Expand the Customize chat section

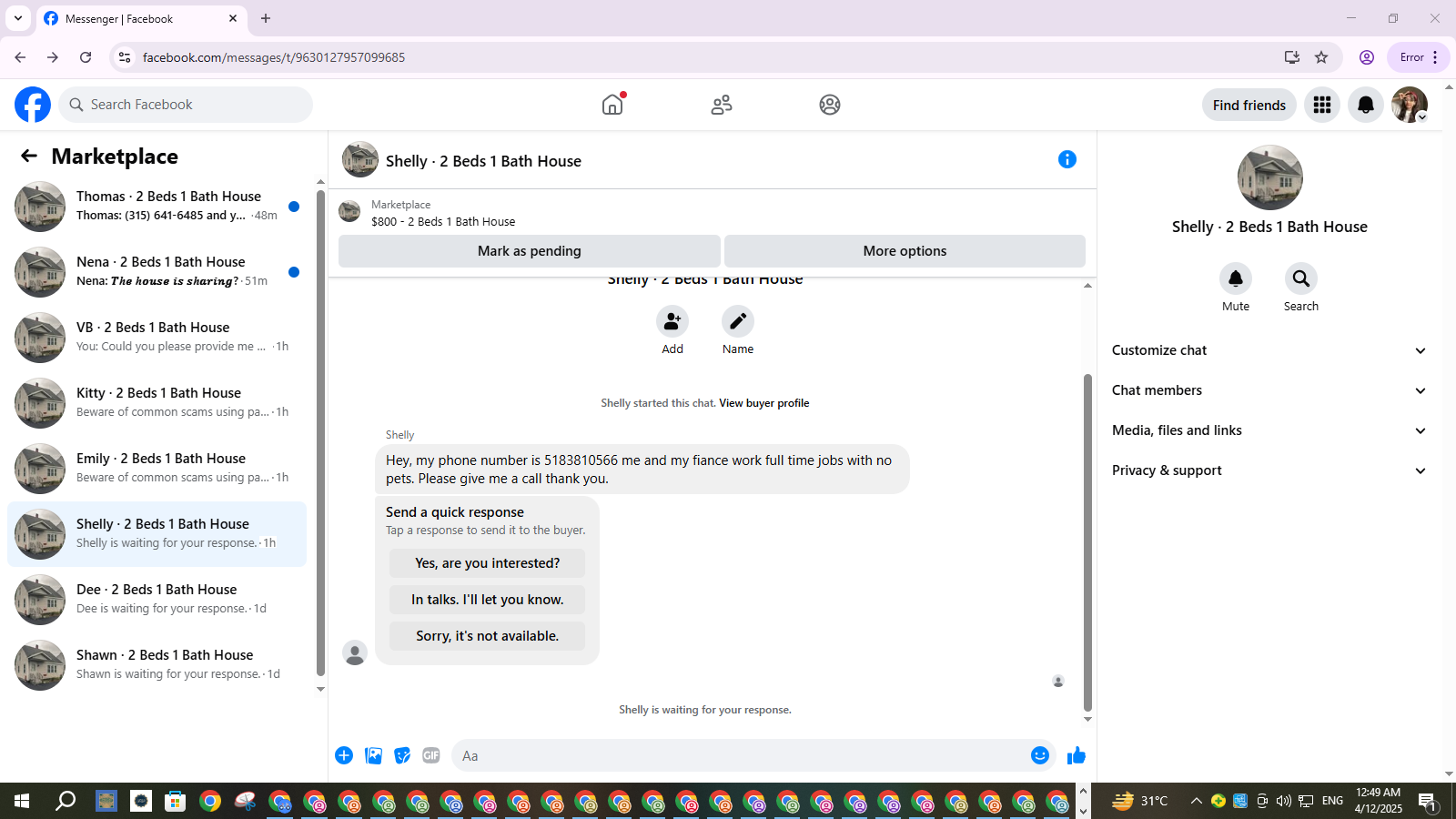pos(1269,350)
